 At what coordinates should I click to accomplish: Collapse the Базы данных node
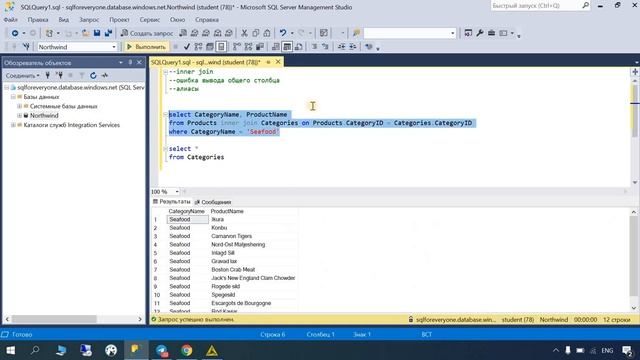pyautogui.click(x=13, y=97)
